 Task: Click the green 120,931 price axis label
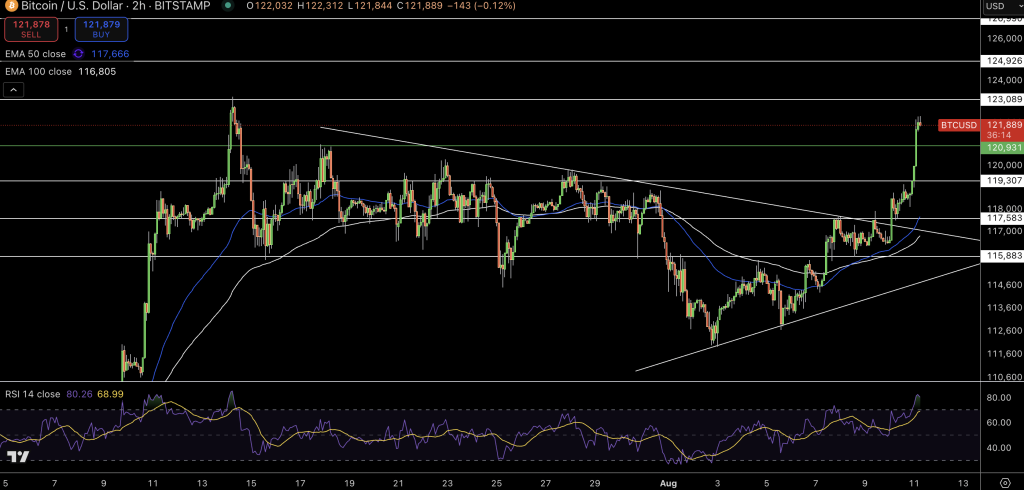1001,148
